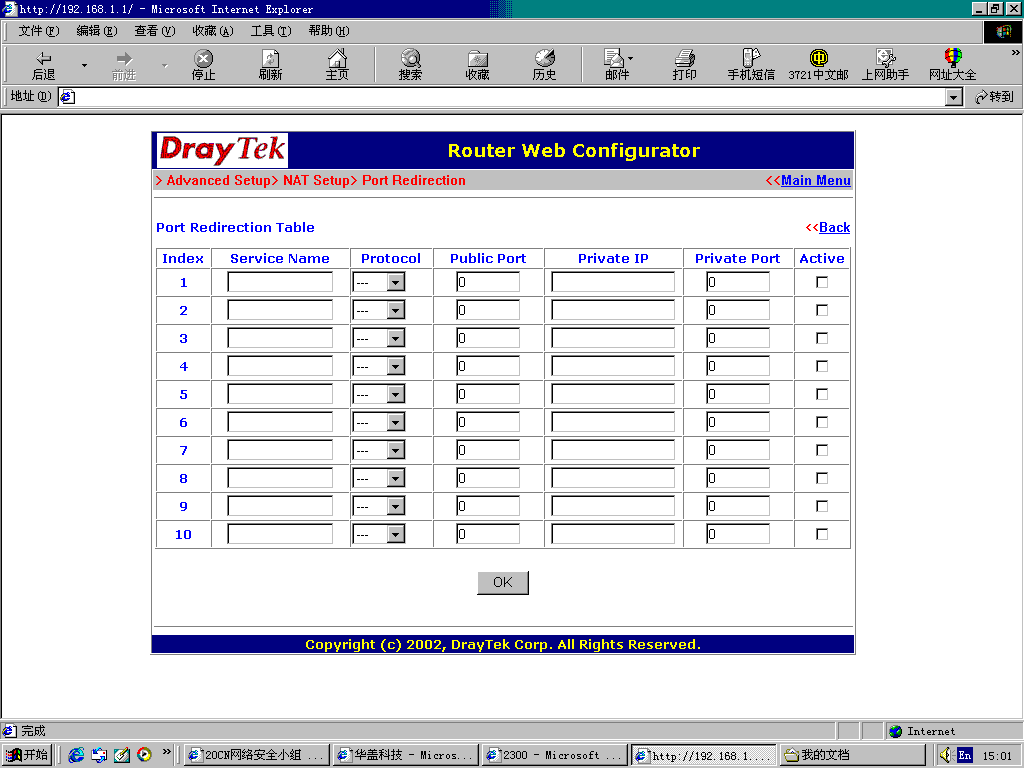This screenshot has width=1024, height=768.
Task: Click the volume speaker tray icon
Action: pyautogui.click(x=946, y=755)
